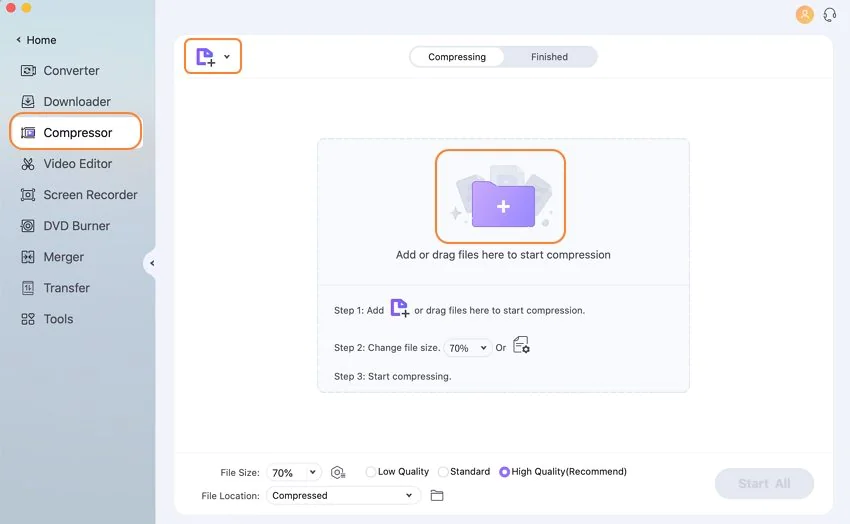850x524 pixels.
Task: Click the Start All button
Action: tap(764, 483)
